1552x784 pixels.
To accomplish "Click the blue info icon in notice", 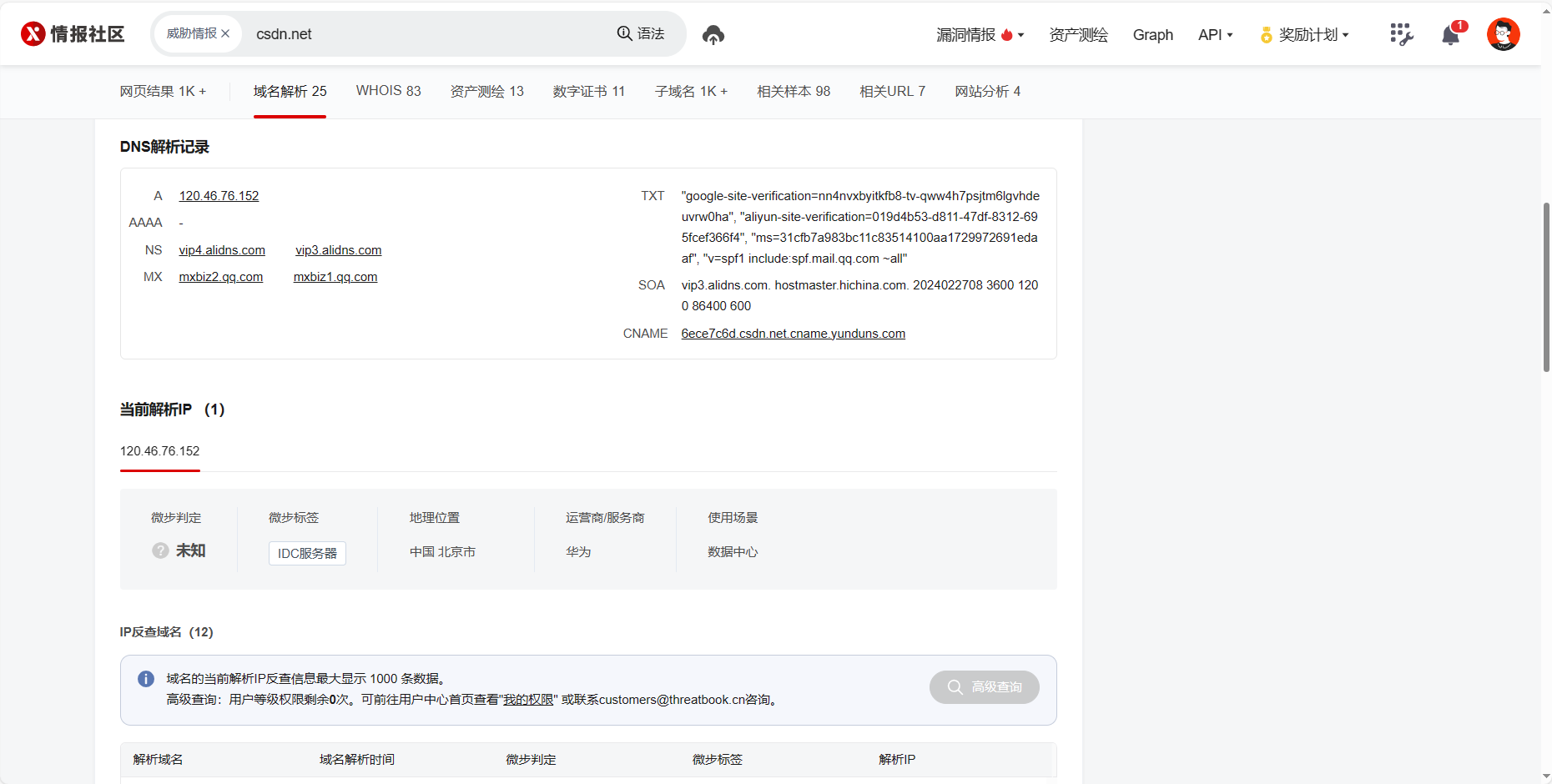I will point(146,679).
